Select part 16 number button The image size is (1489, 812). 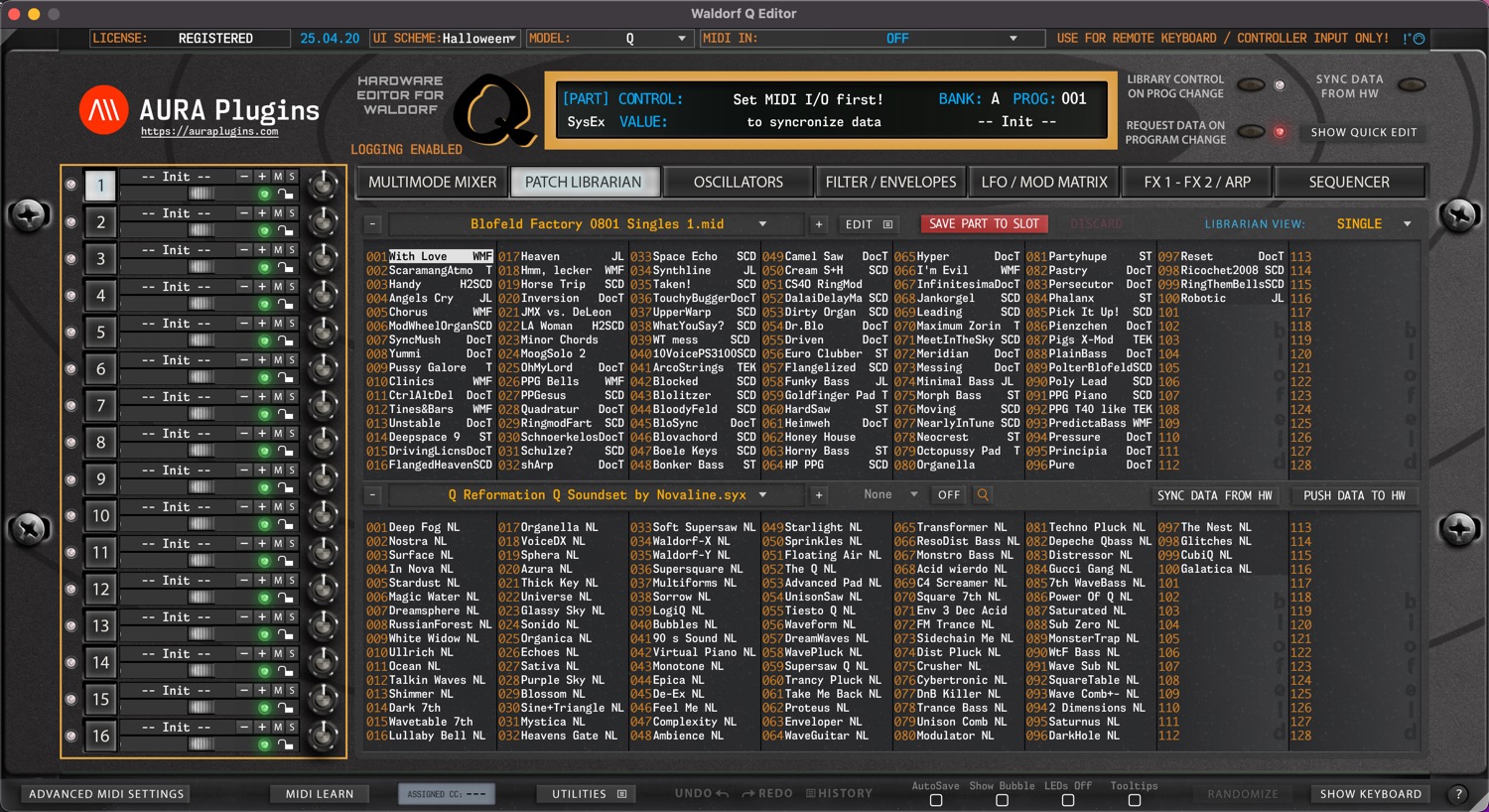tap(100, 737)
